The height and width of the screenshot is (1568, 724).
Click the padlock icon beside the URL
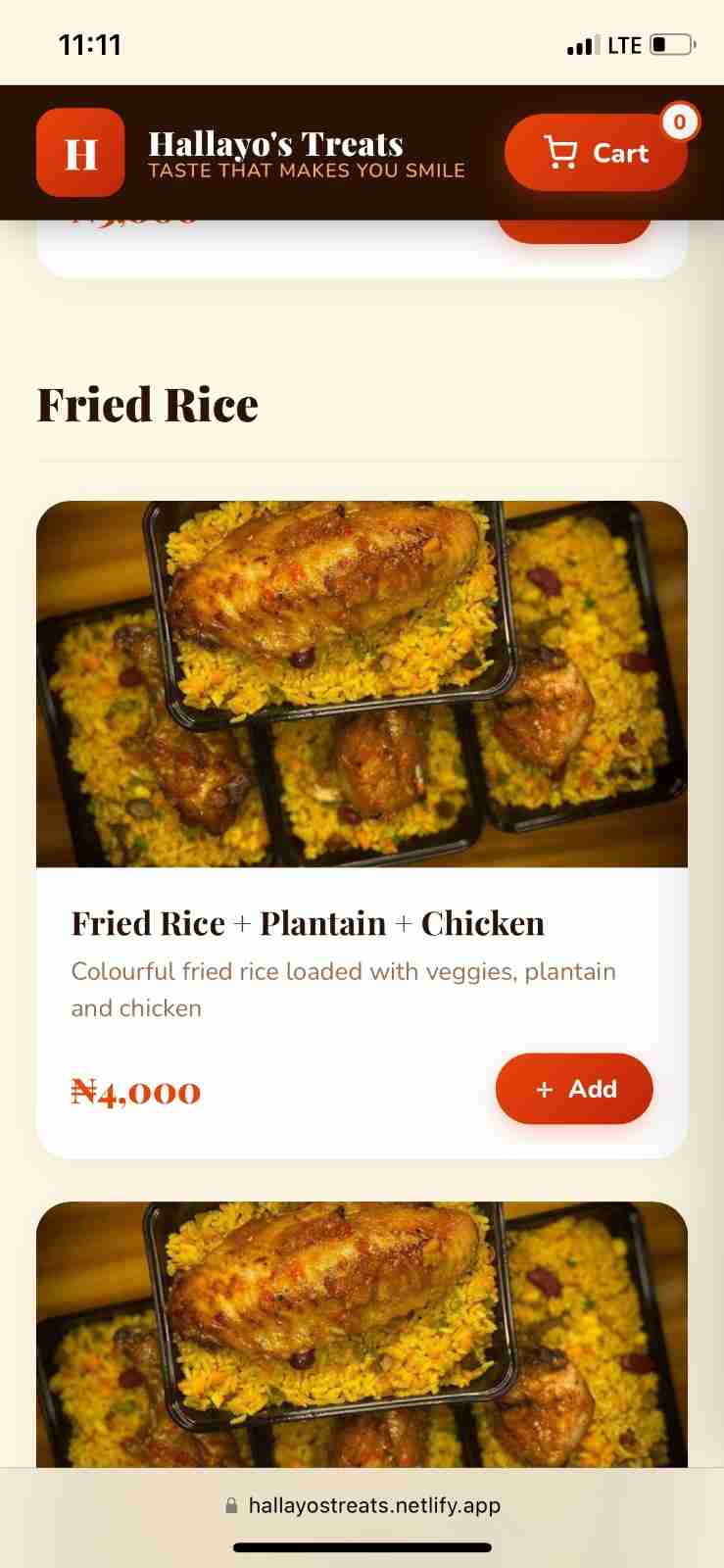(x=231, y=1505)
